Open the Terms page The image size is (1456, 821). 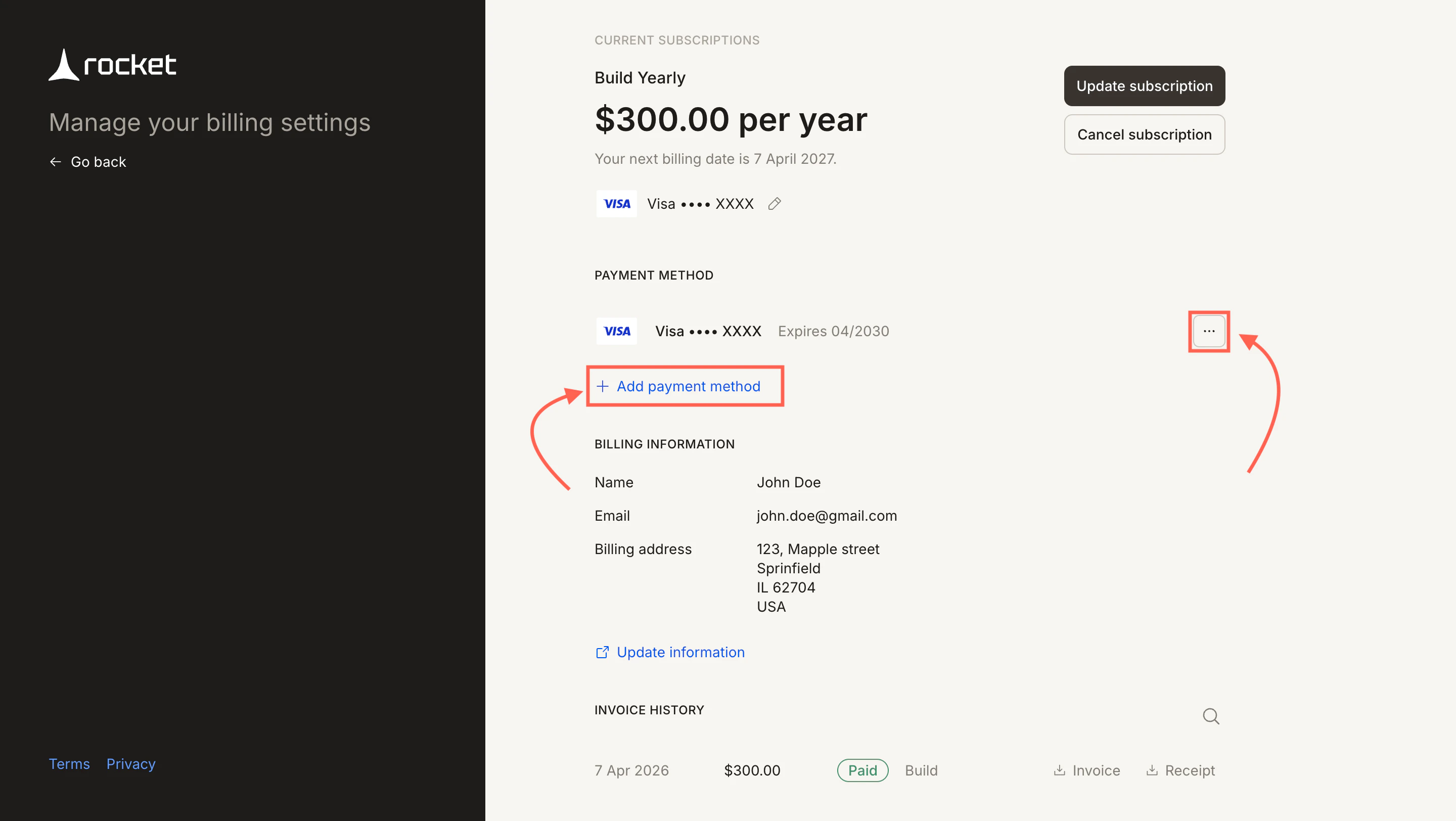tap(69, 763)
